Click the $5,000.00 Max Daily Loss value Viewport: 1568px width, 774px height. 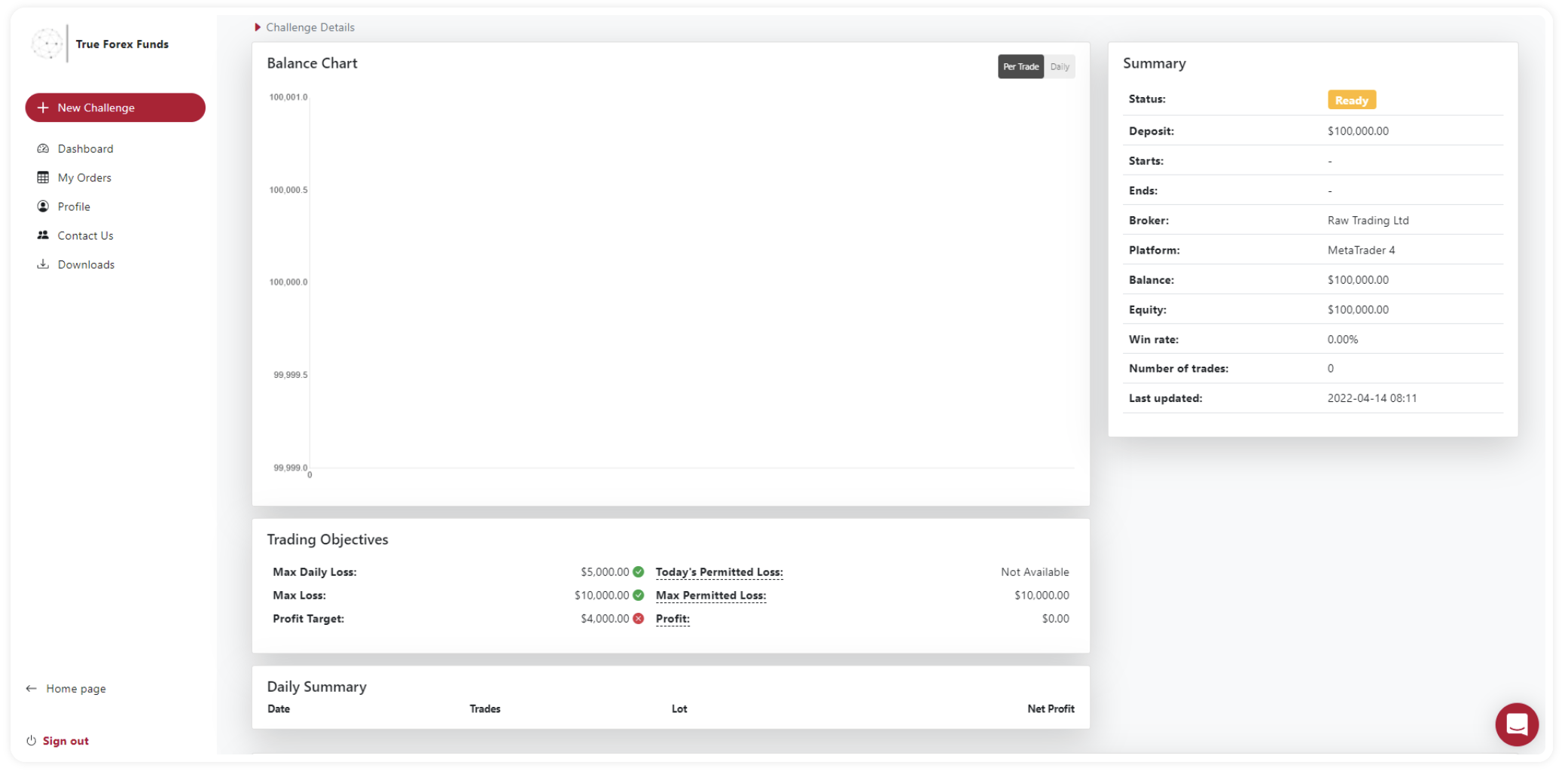coord(605,572)
